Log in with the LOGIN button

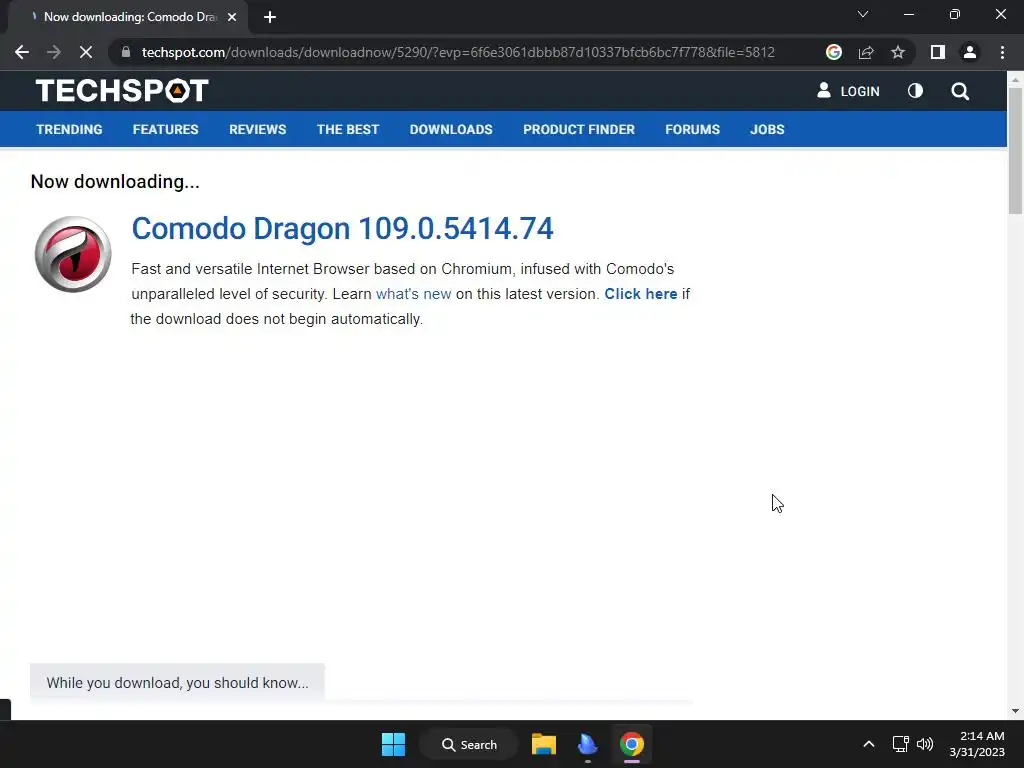(848, 91)
